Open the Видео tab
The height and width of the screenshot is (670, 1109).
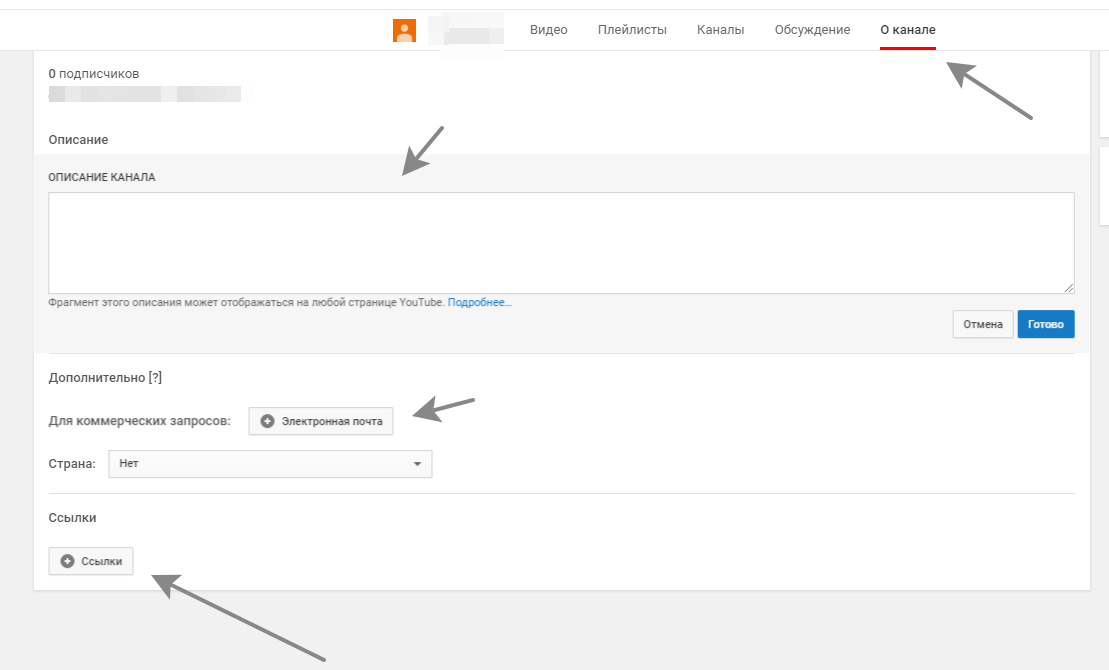[x=548, y=30]
